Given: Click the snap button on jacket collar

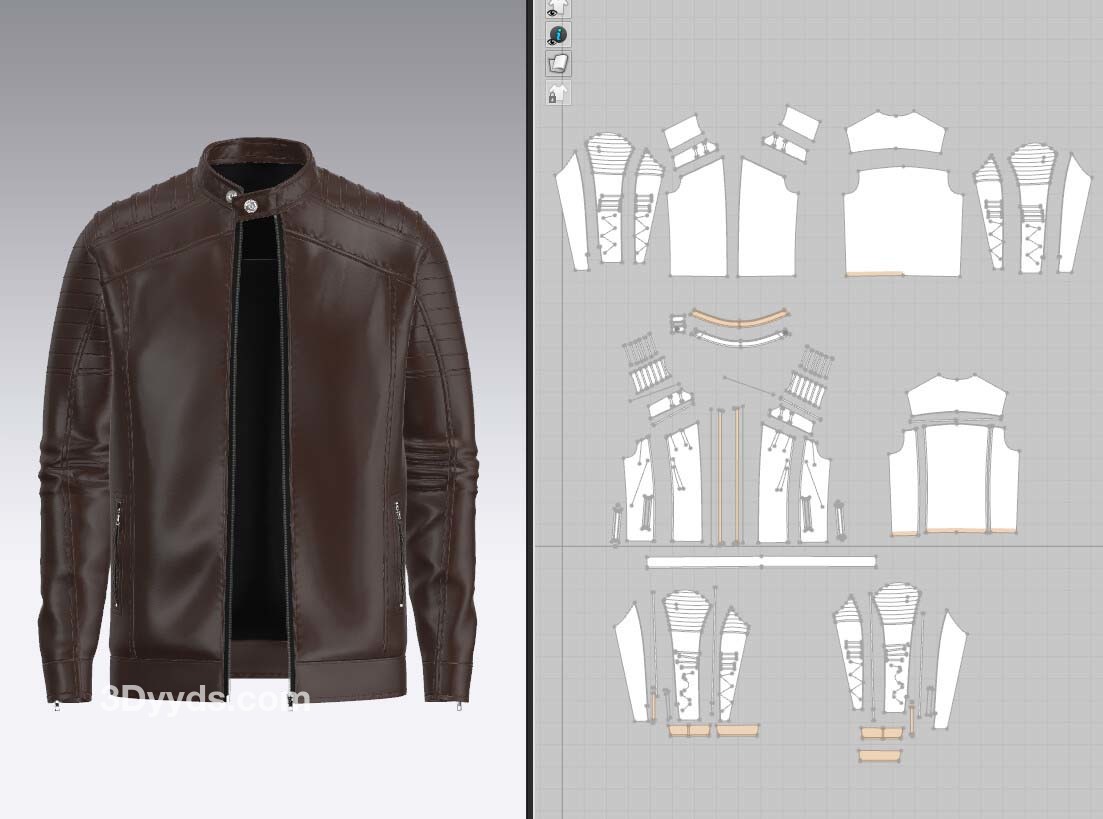Looking at the screenshot, I should tap(249, 205).
